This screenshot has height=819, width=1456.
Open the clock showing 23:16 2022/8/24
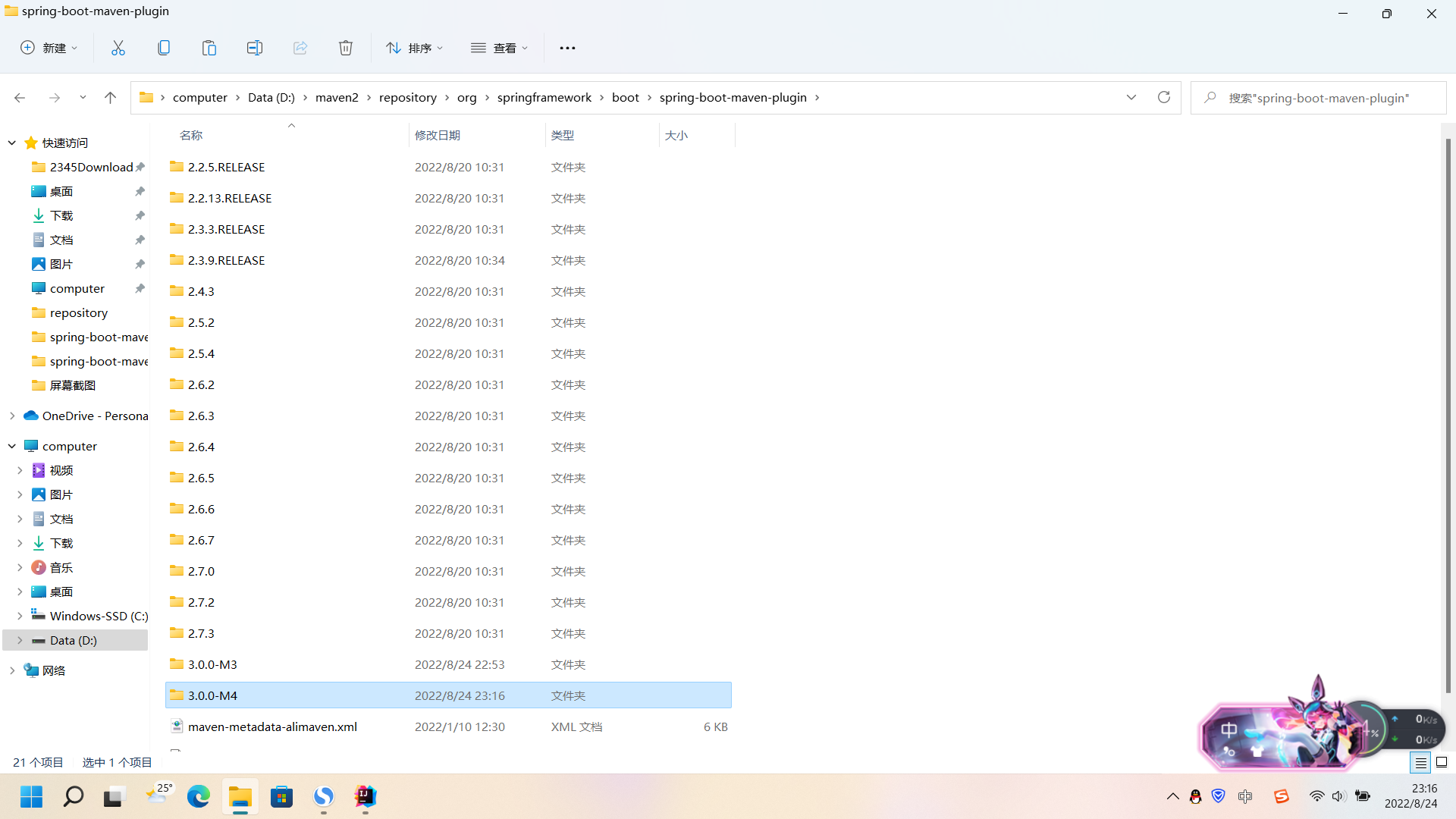[1411, 796]
